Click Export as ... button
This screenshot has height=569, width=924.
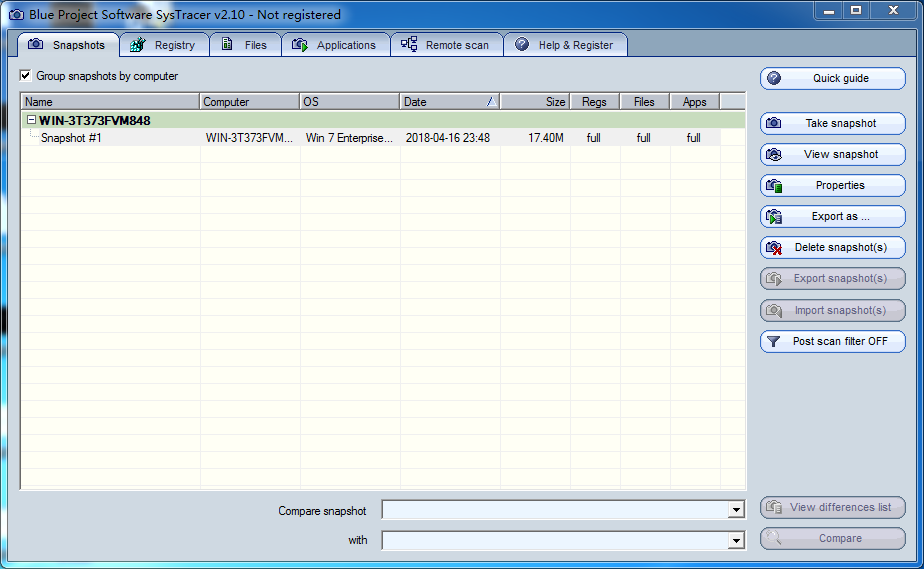click(833, 217)
